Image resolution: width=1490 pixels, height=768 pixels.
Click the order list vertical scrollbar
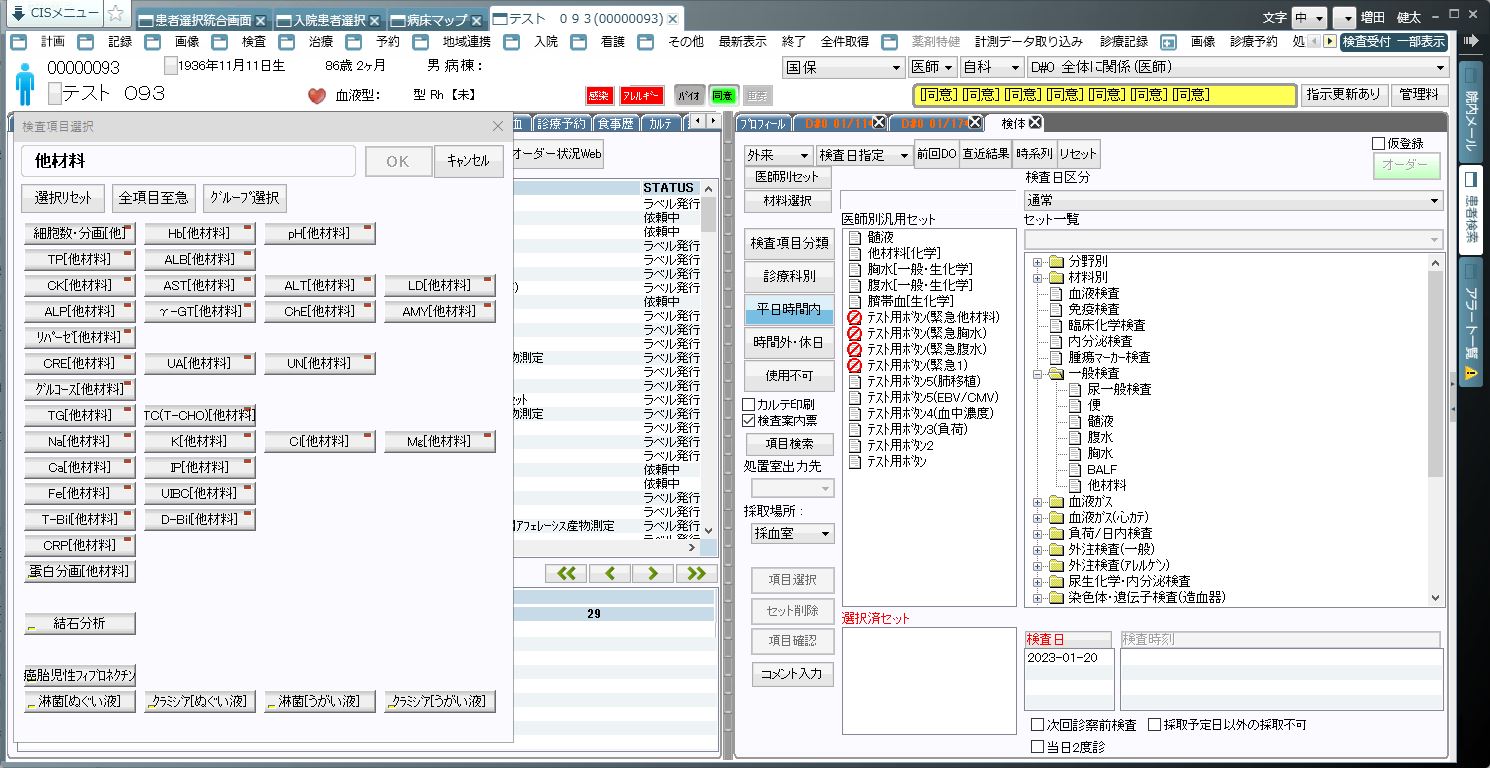point(708,360)
